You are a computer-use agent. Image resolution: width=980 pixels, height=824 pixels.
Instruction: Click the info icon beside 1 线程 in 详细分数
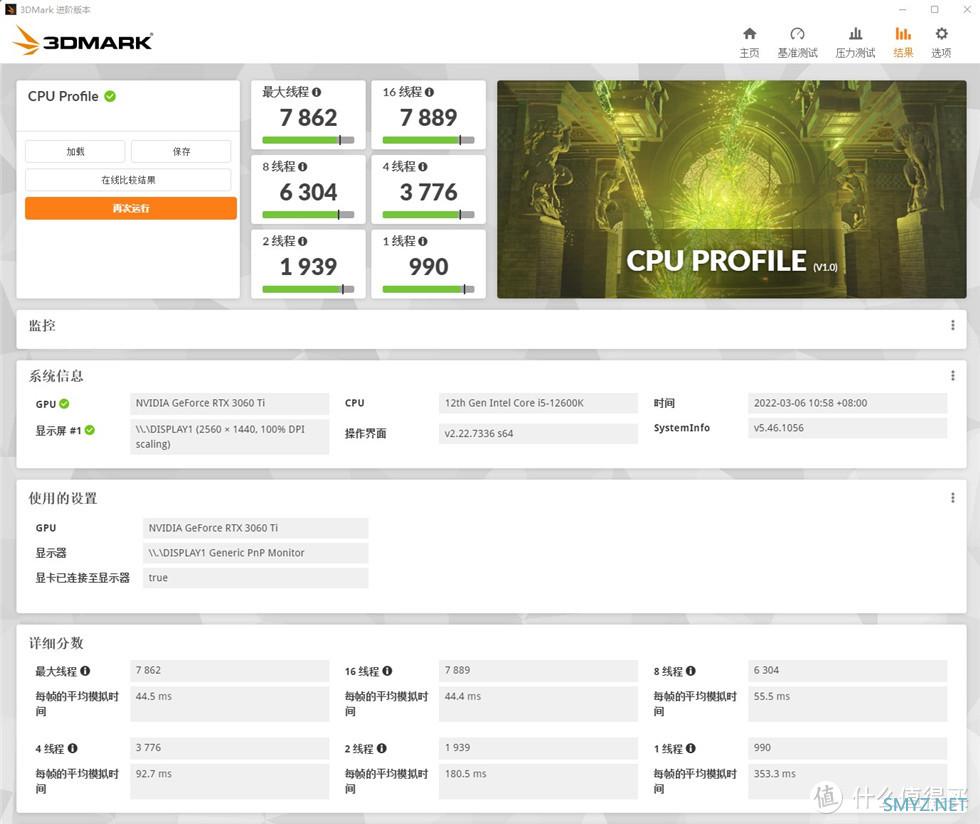click(691, 748)
